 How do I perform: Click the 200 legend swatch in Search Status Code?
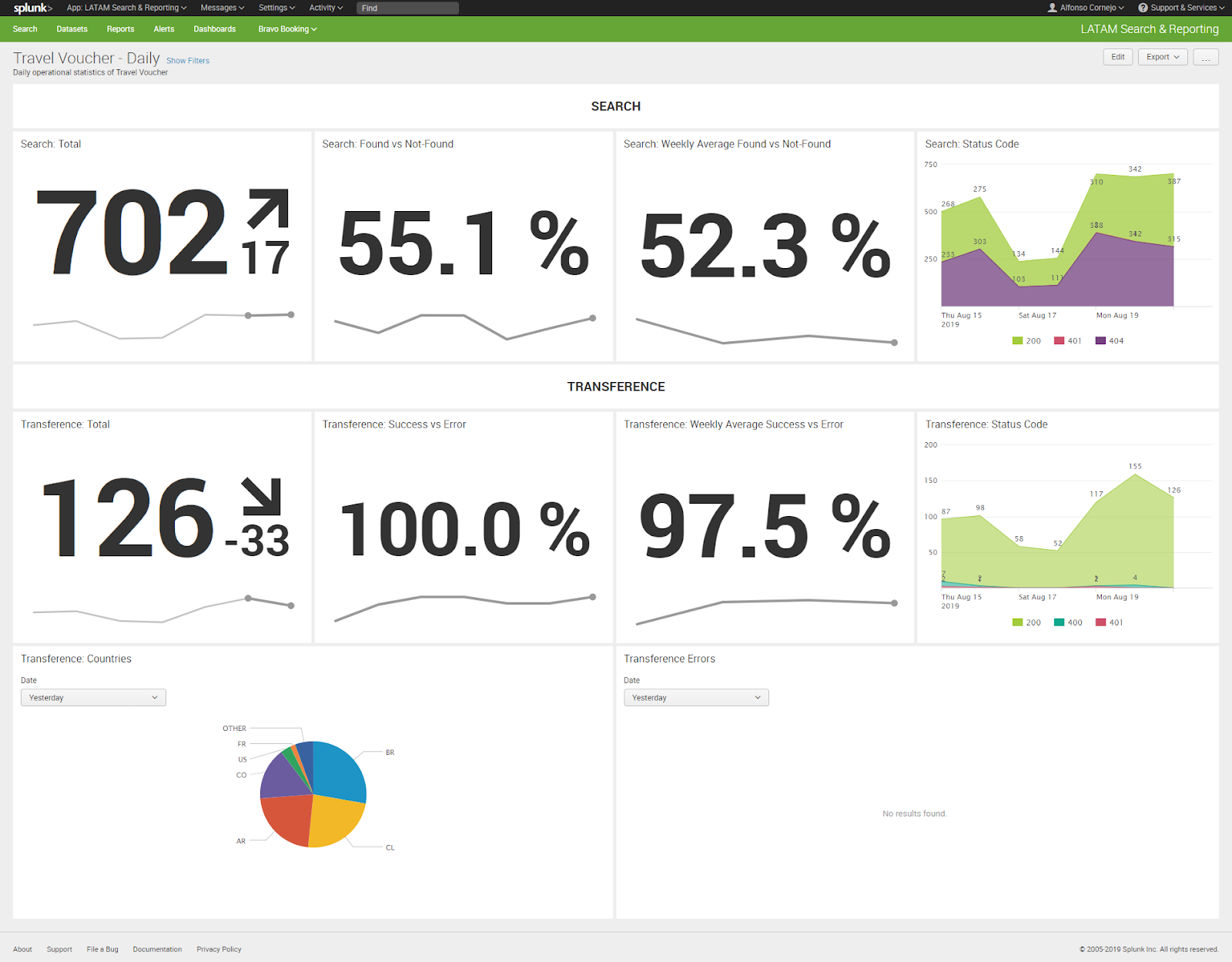tap(1017, 340)
